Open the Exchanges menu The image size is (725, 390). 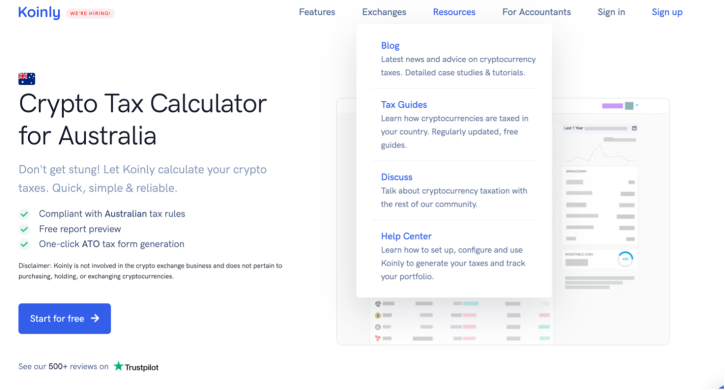point(384,12)
